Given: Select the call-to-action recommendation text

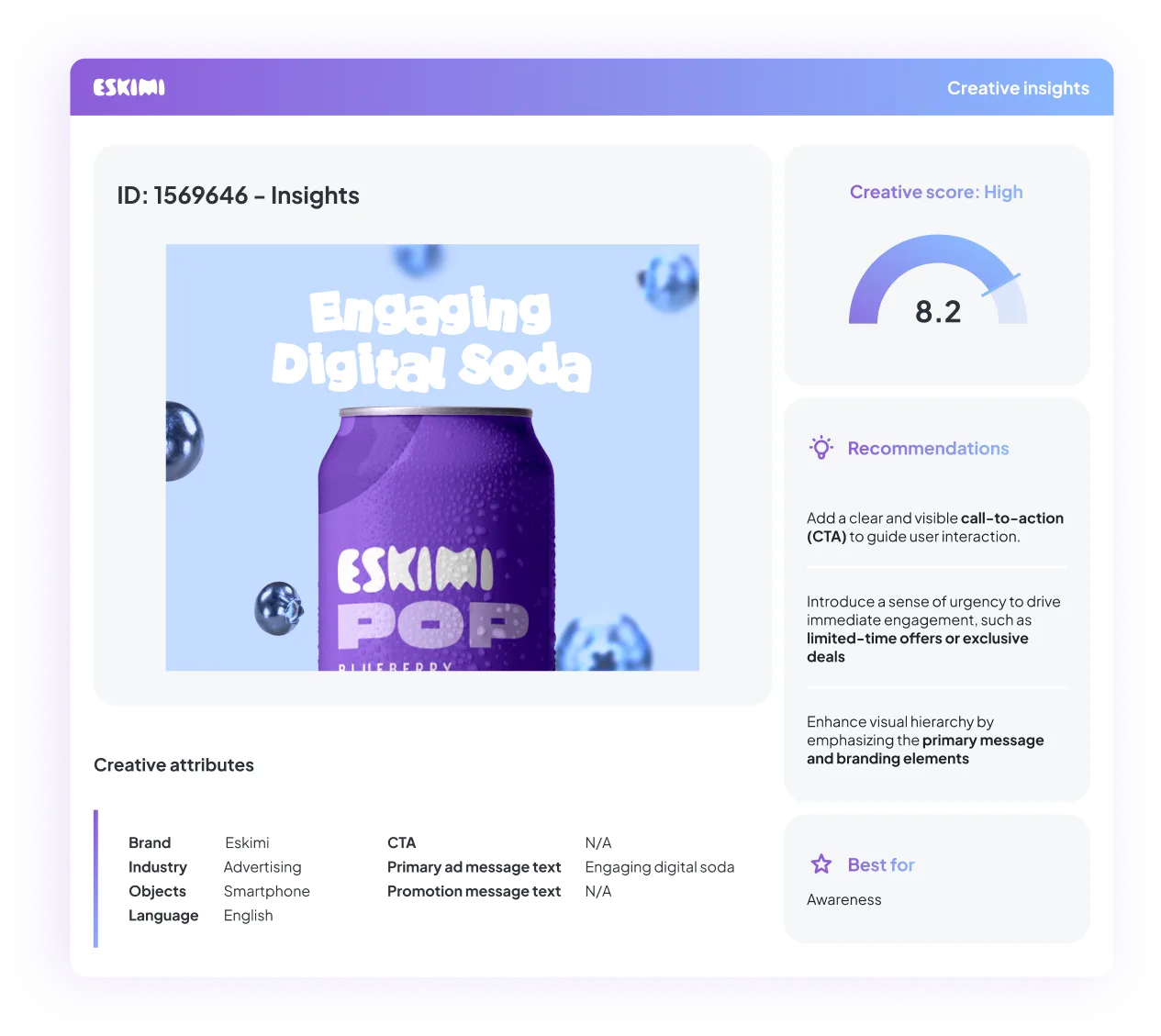Looking at the screenshot, I should coord(935,528).
